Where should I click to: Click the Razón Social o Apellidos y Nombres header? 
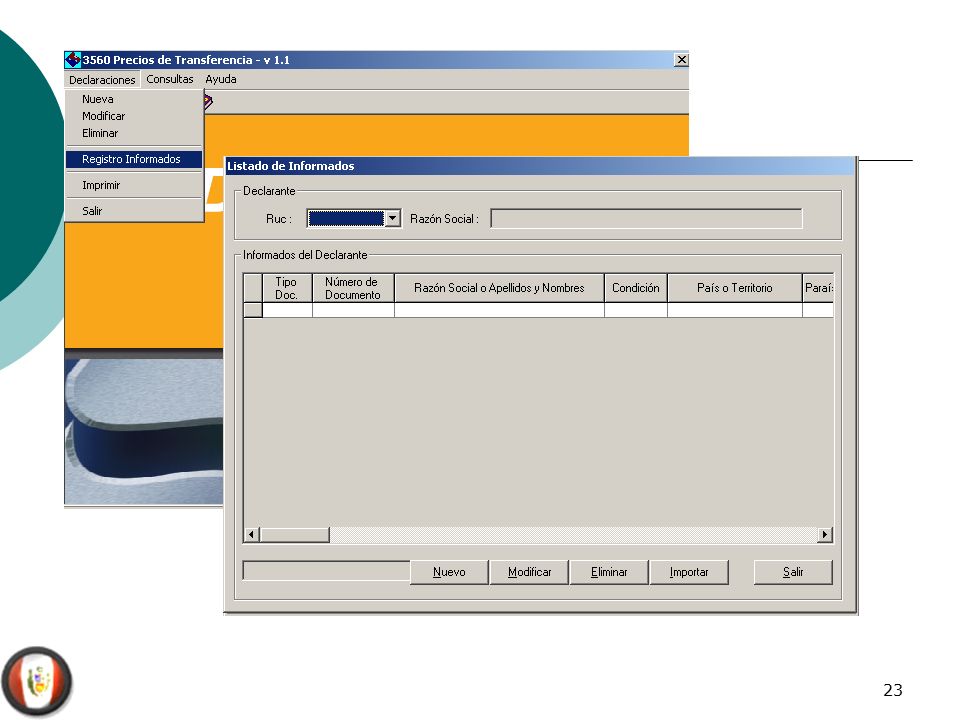pos(499,288)
